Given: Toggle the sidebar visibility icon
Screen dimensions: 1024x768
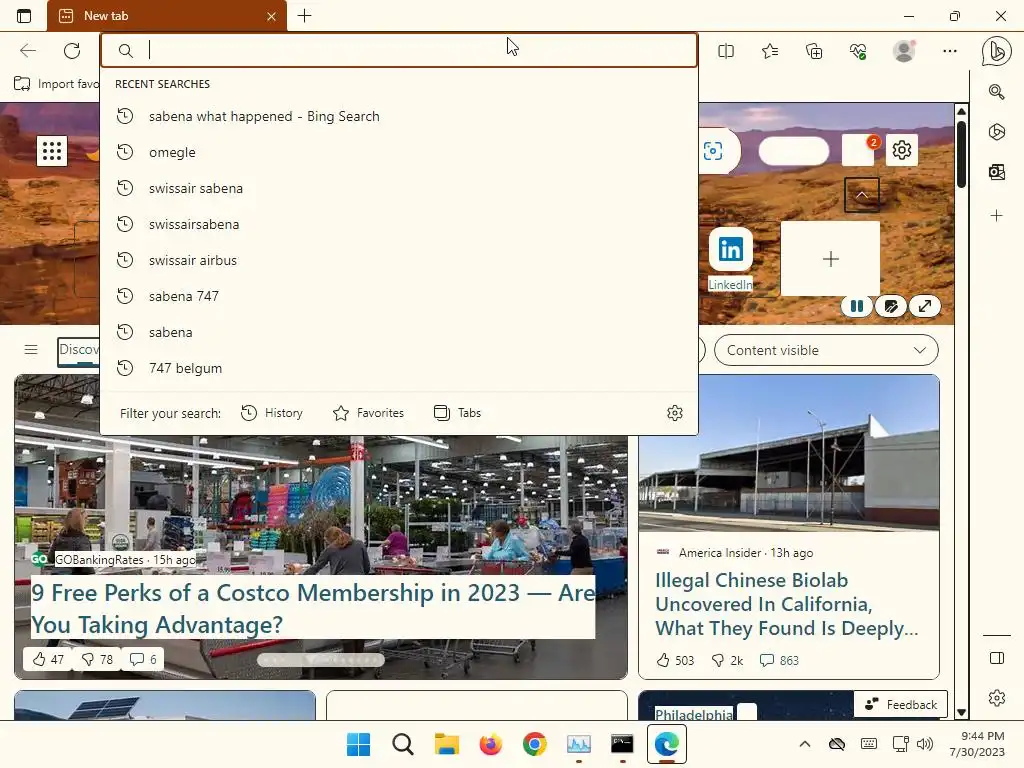Looking at the screenshot, I should click(997, 658).
